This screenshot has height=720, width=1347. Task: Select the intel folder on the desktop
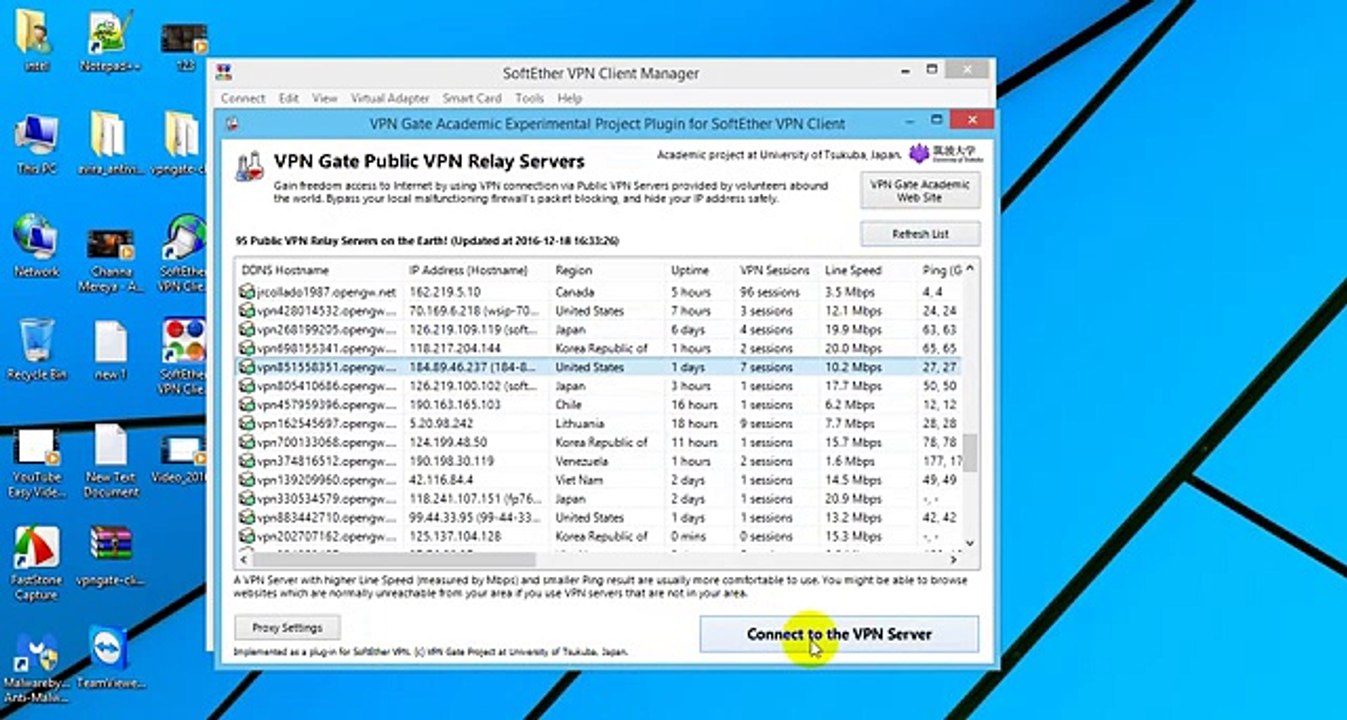pos(35,42)
